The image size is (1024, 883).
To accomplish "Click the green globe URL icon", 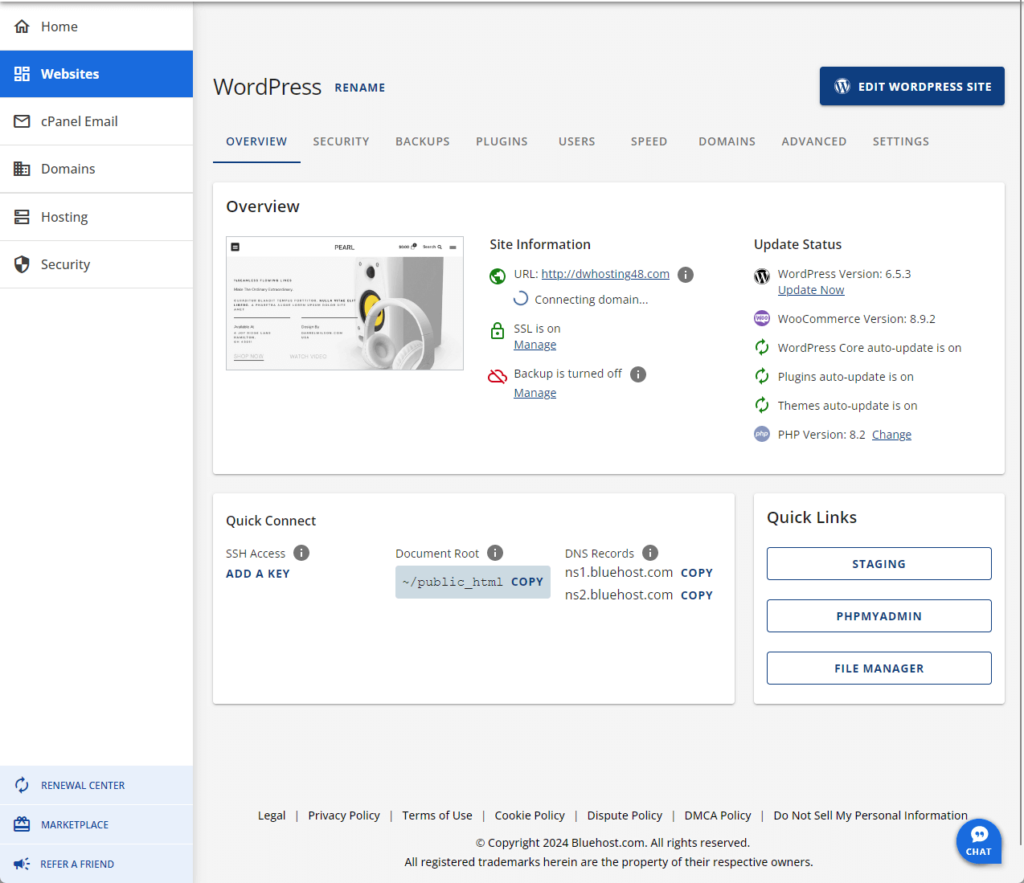I will tap(497, 276).
